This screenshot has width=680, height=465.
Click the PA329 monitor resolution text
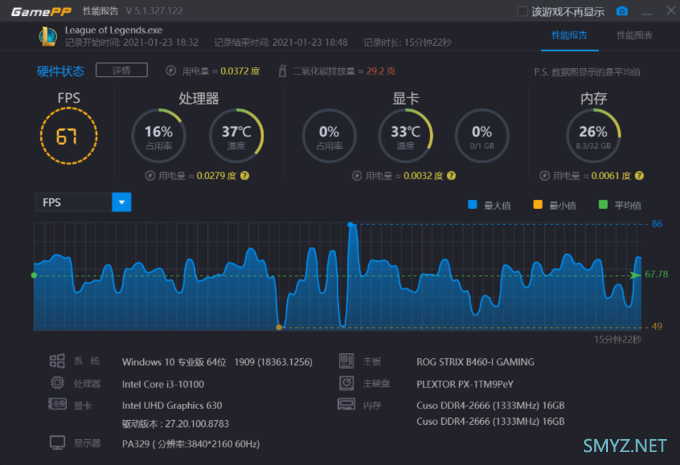(191, 444)
